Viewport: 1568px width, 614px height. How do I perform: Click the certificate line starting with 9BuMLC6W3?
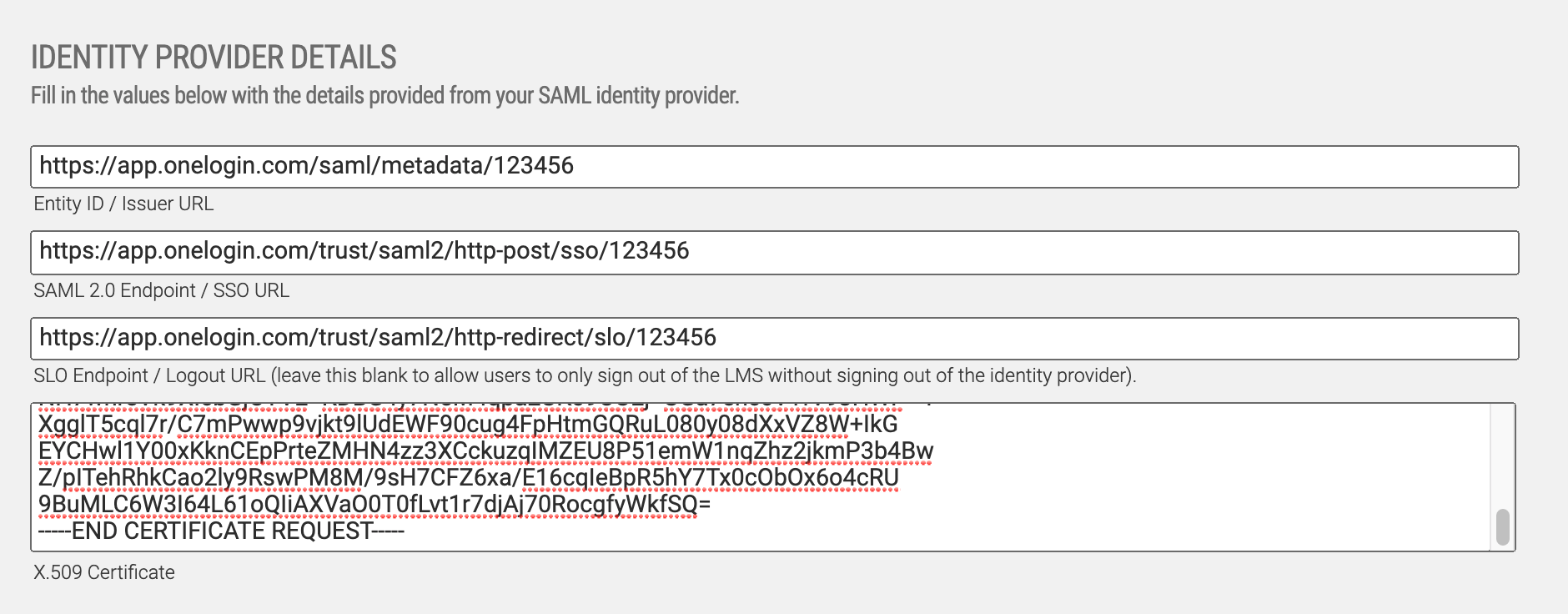coord(374,505)
